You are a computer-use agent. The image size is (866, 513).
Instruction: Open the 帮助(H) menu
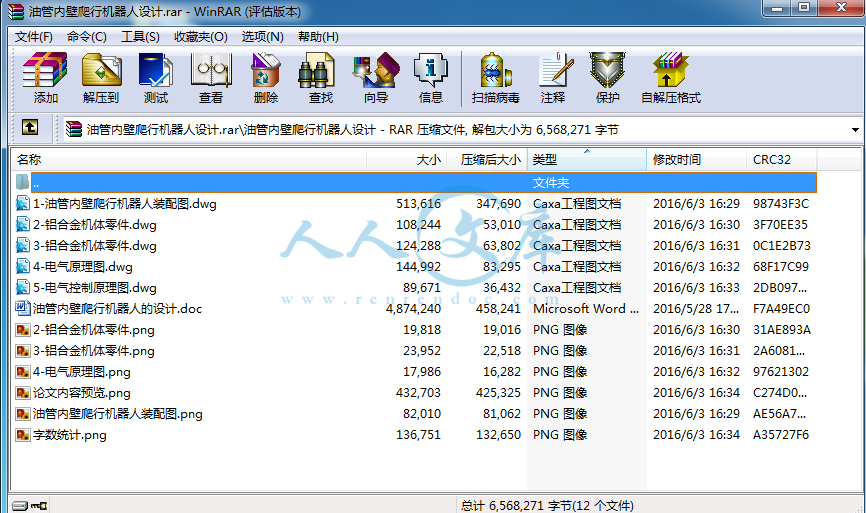pyautogui.click(x=318, y=37)
